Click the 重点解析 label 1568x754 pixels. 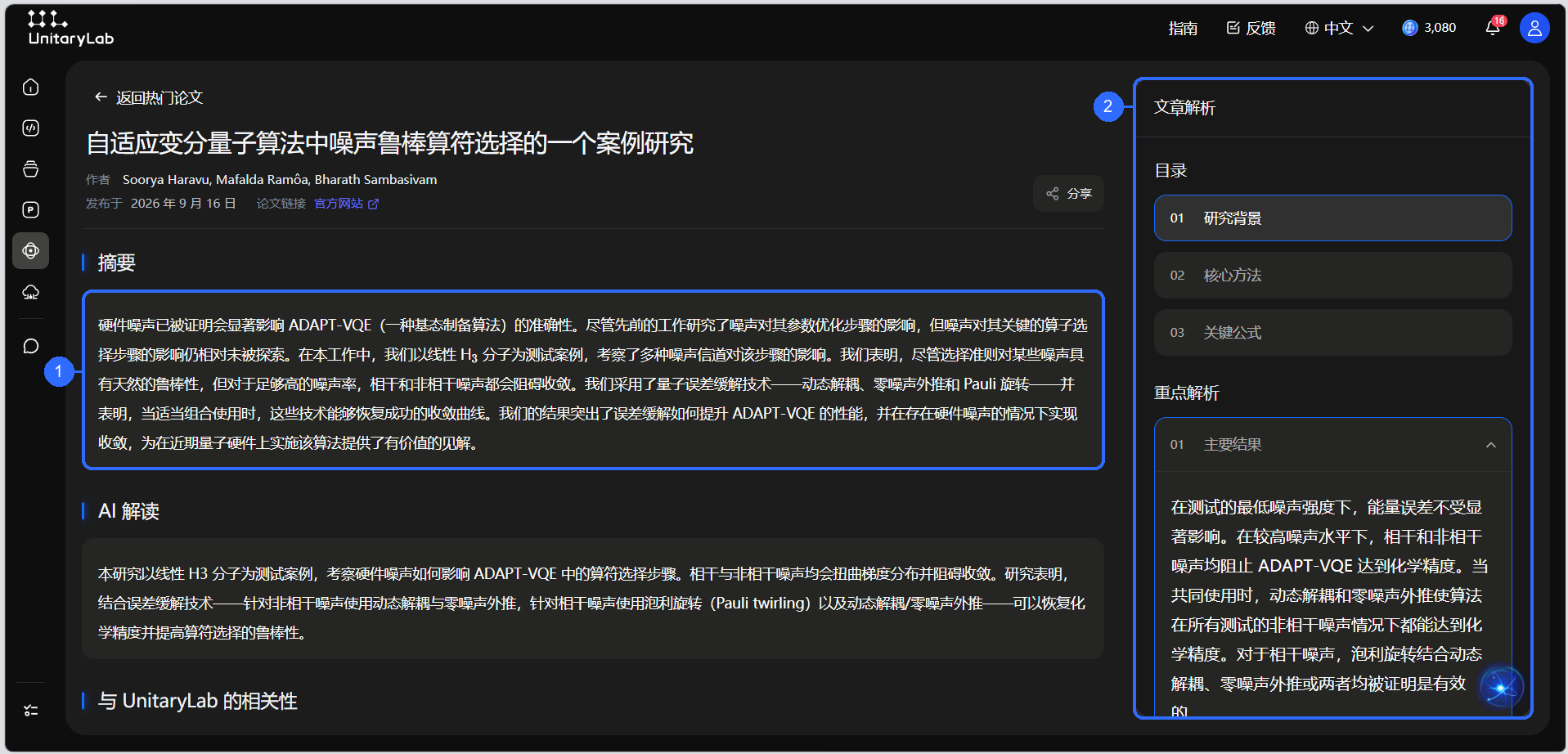[1186, 393]
